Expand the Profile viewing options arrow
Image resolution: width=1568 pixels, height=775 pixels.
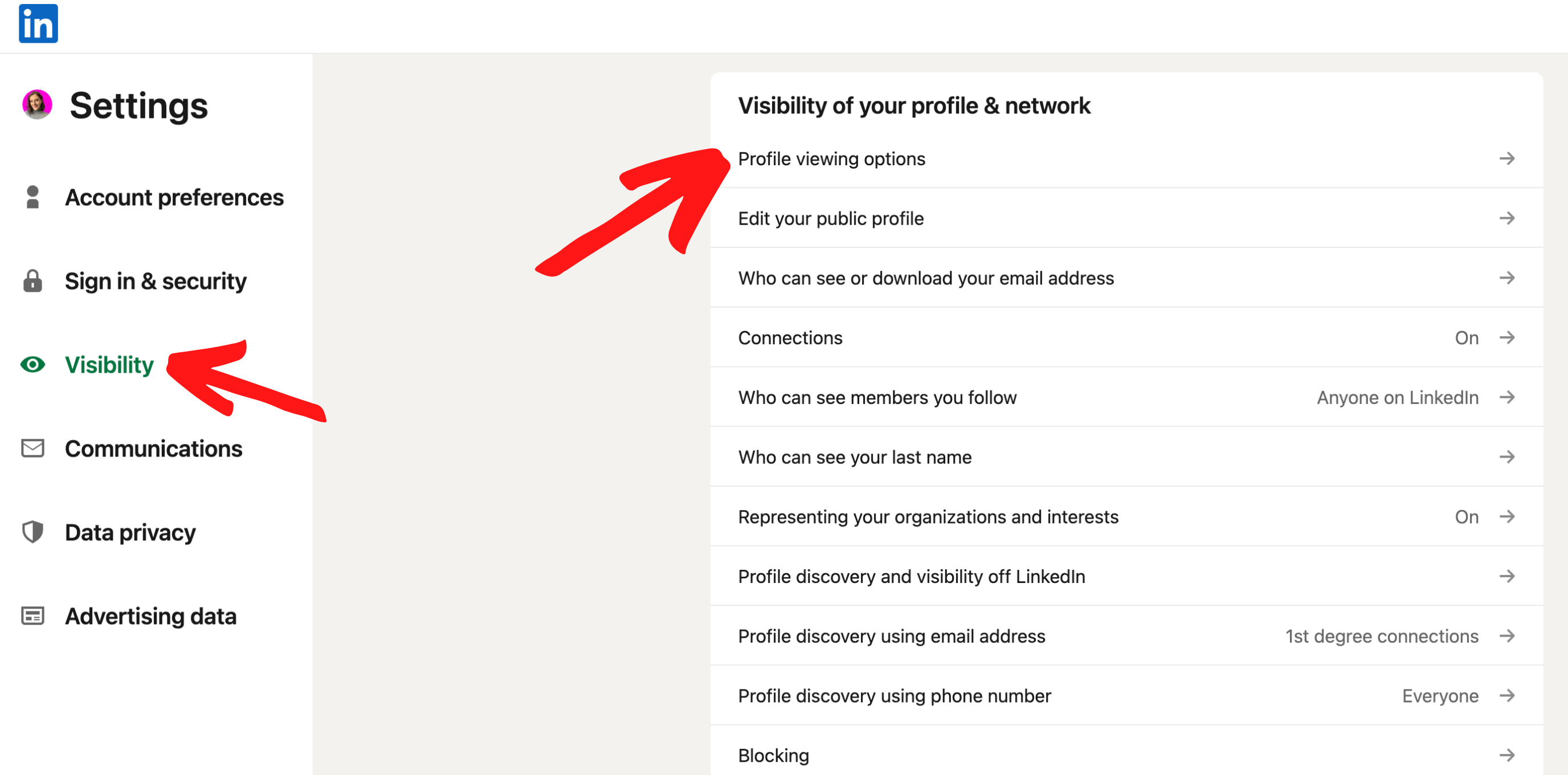point(1508,158)
